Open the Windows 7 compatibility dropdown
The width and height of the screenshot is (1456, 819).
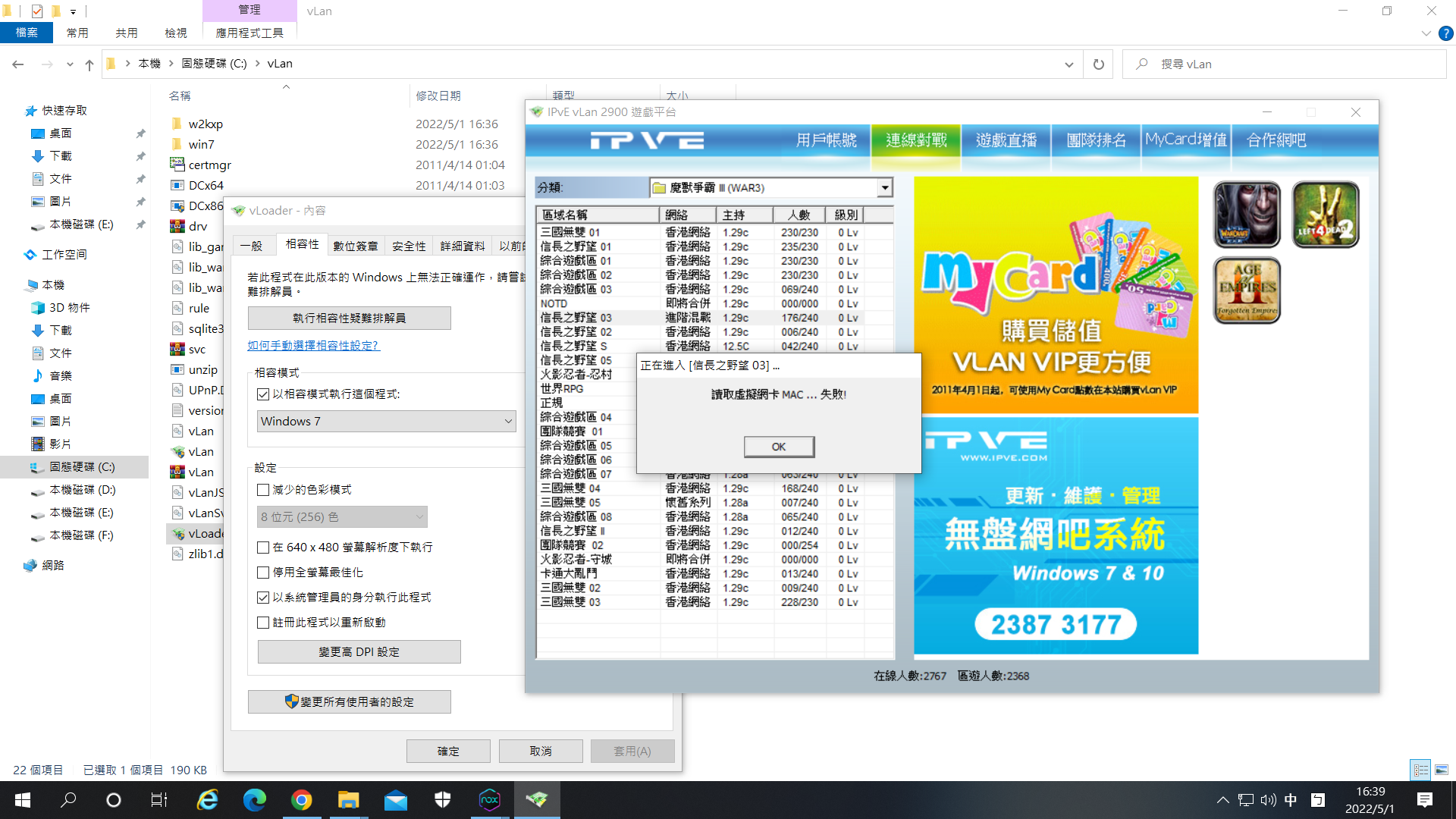[386, 422]
